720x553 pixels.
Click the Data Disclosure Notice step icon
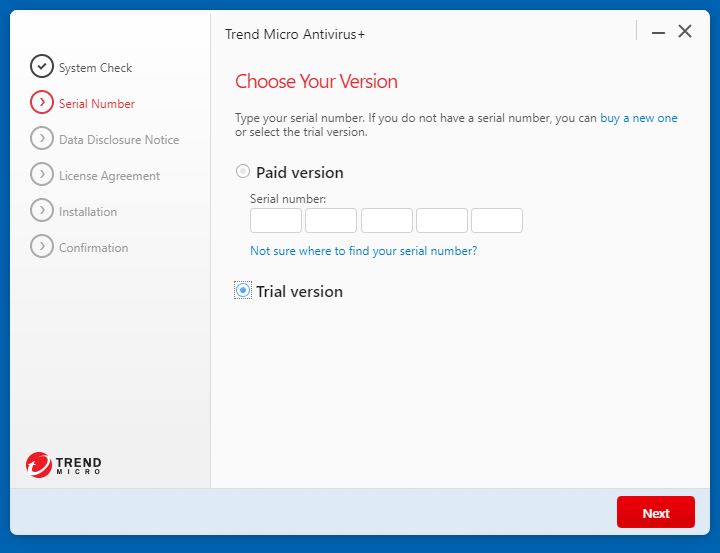tap(42, 138)
